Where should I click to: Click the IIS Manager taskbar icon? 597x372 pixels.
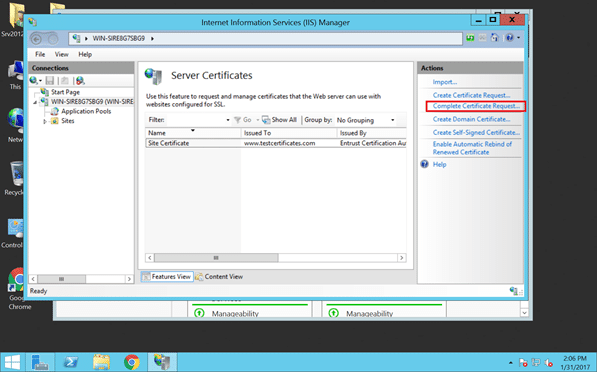[162, 362]
